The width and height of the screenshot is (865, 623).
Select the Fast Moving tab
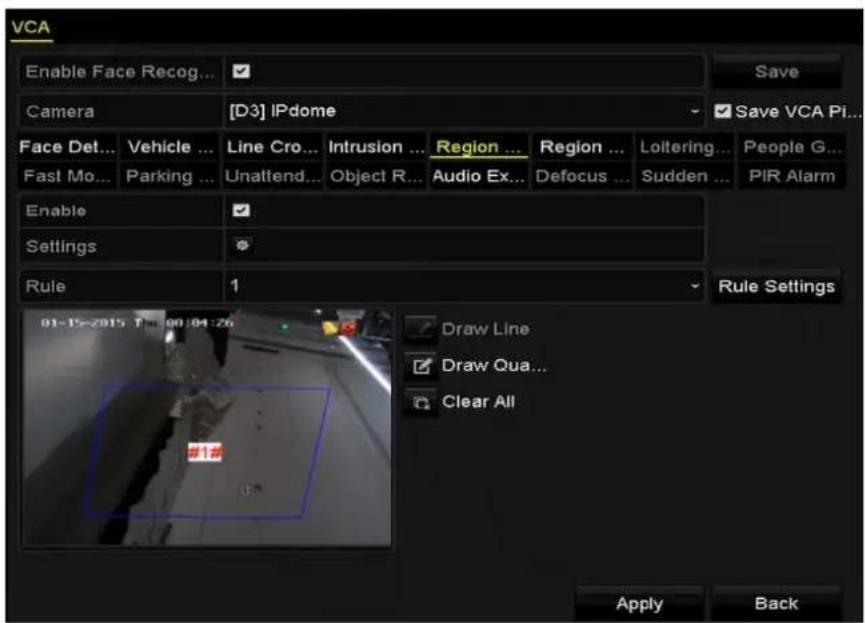pos(67,176)
